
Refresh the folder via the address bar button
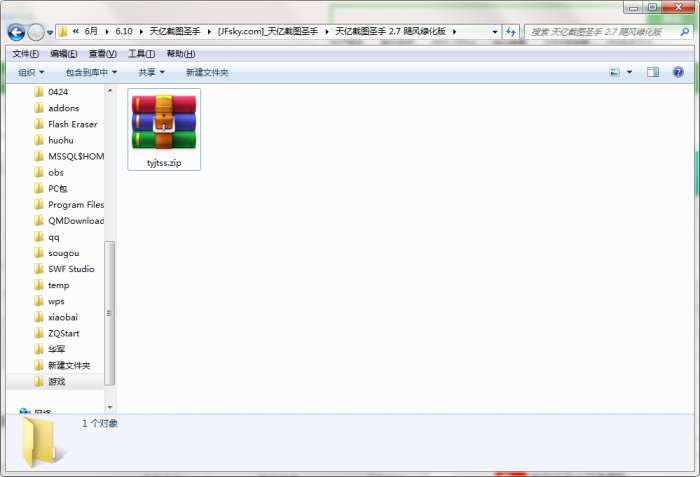coord(511,32)
